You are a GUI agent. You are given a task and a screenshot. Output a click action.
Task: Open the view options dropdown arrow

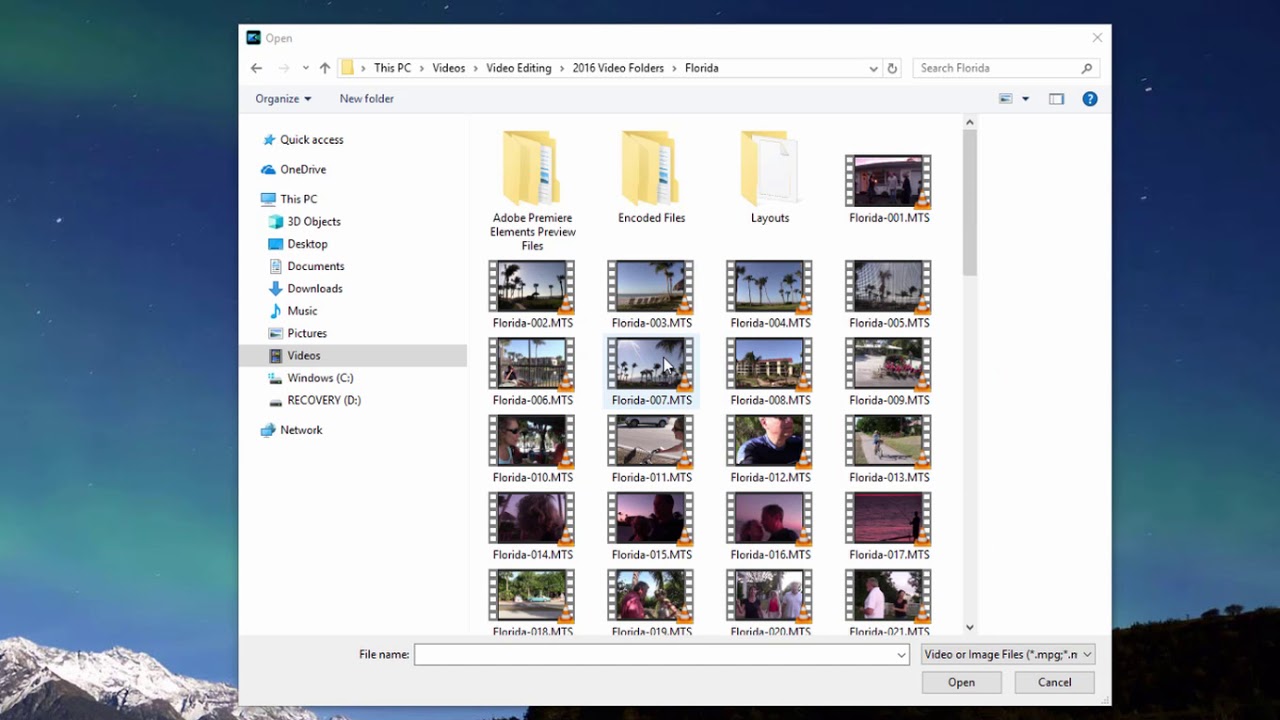(1025, 99)
